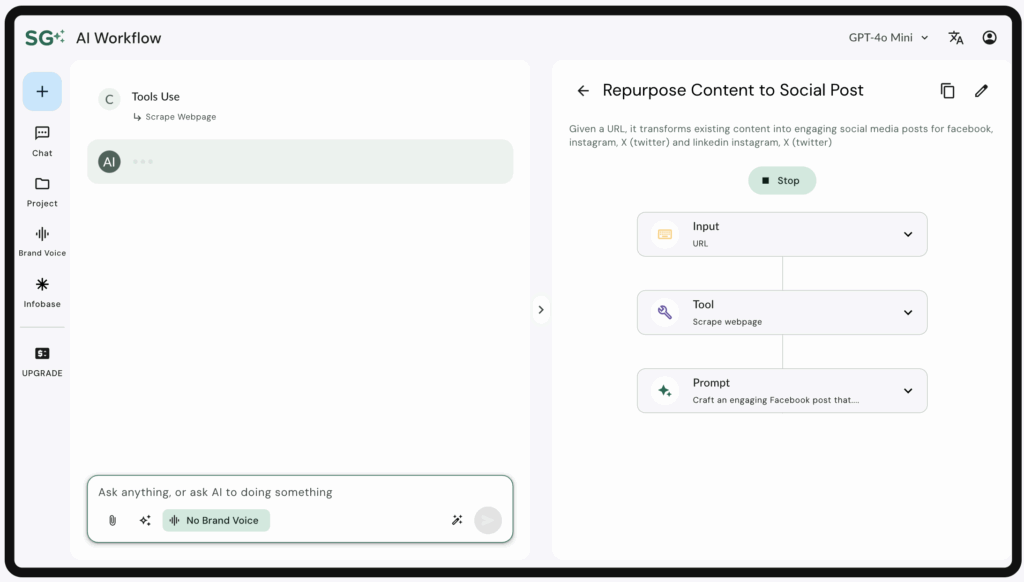
Task: Expand the Tool Scrape webpage step
Action: tap(907, 312)
